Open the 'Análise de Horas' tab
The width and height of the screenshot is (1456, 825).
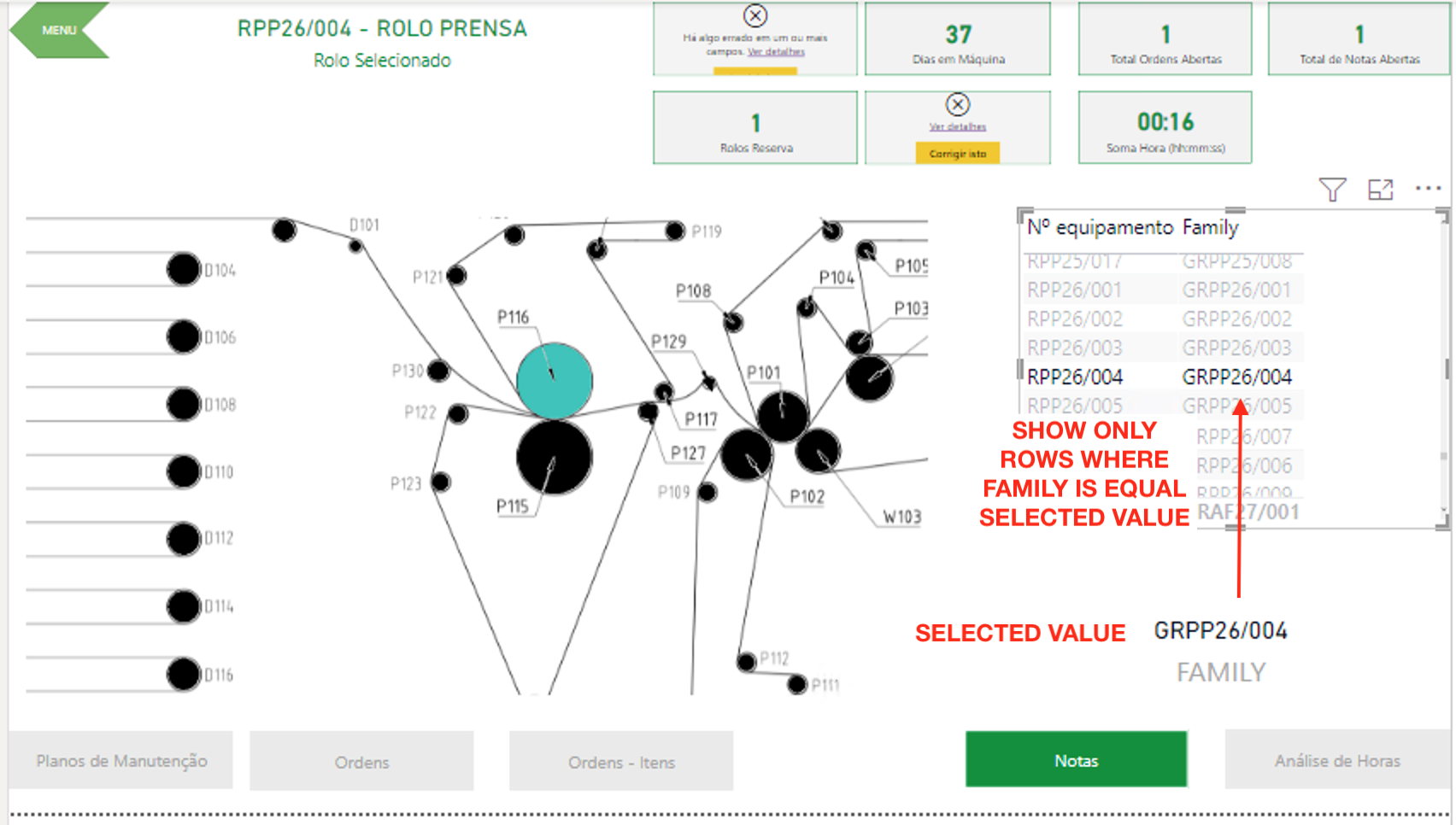(x=1337, y=759)
